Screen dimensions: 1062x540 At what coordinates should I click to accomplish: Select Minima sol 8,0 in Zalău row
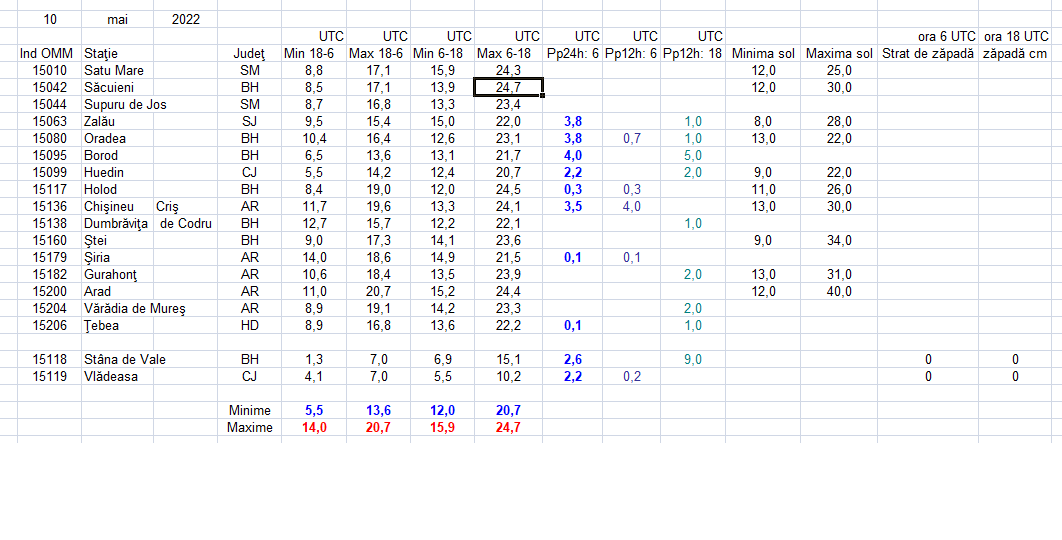click(x=763, y=121)
